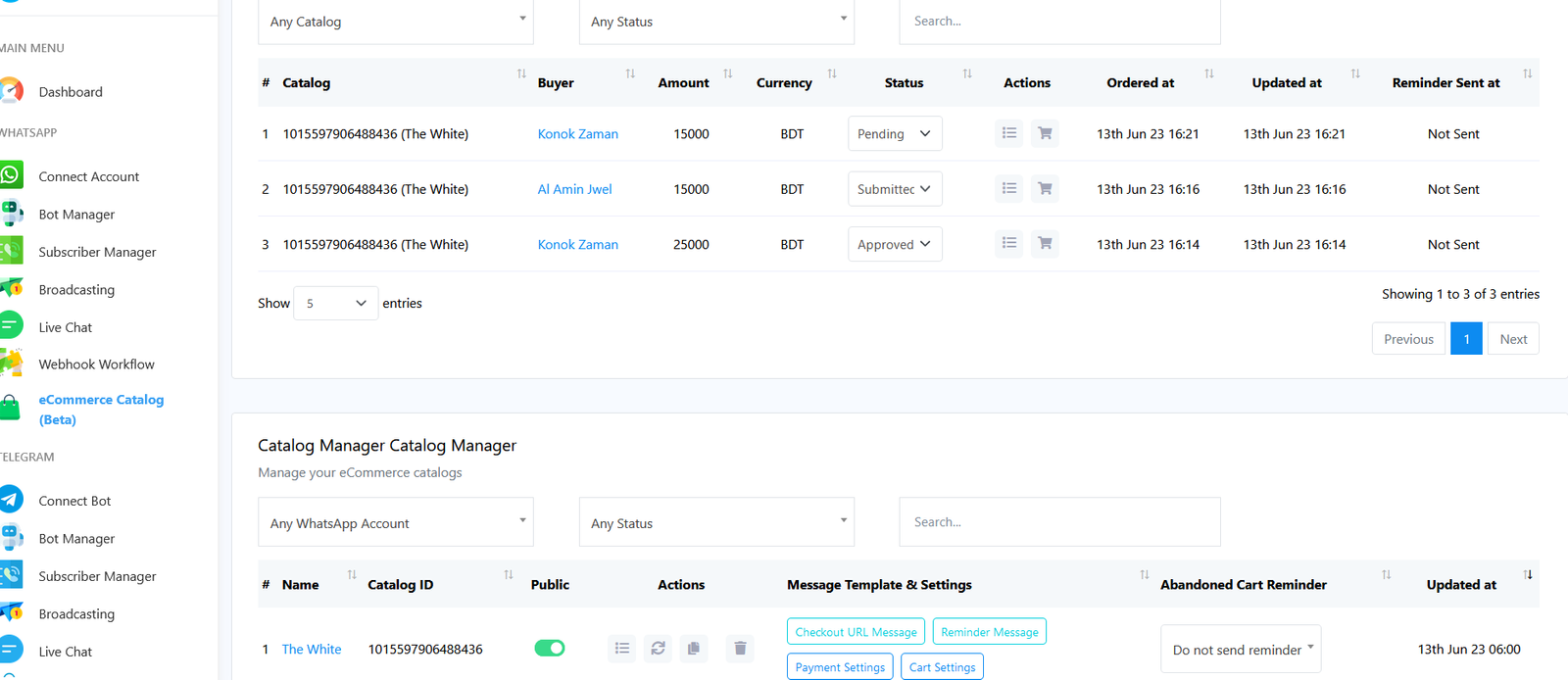
Task: Delete The White catalog with the trash icon
Action: pyautogui.click(x=740, y=648)
